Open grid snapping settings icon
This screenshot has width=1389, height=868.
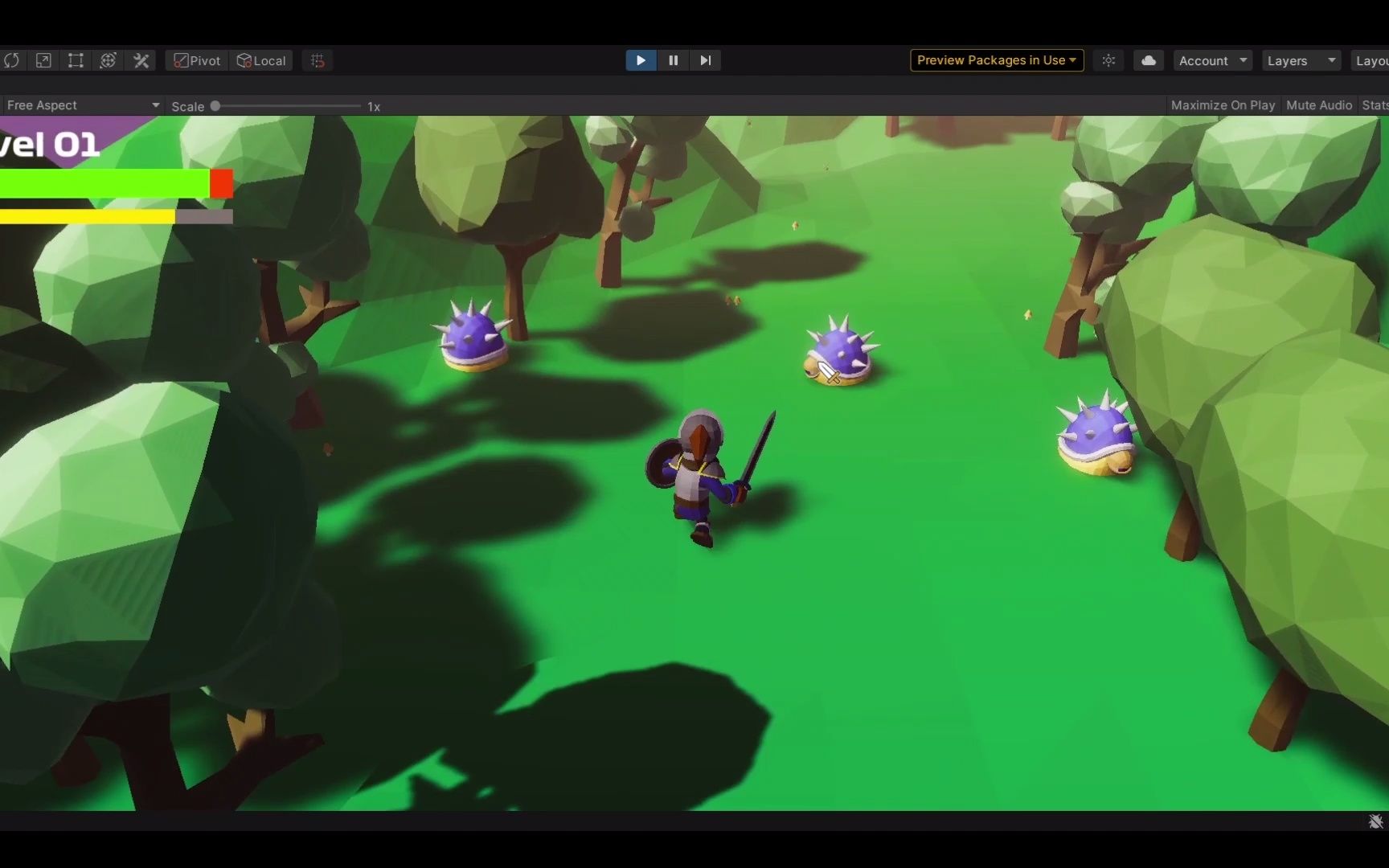click(317, 60)
